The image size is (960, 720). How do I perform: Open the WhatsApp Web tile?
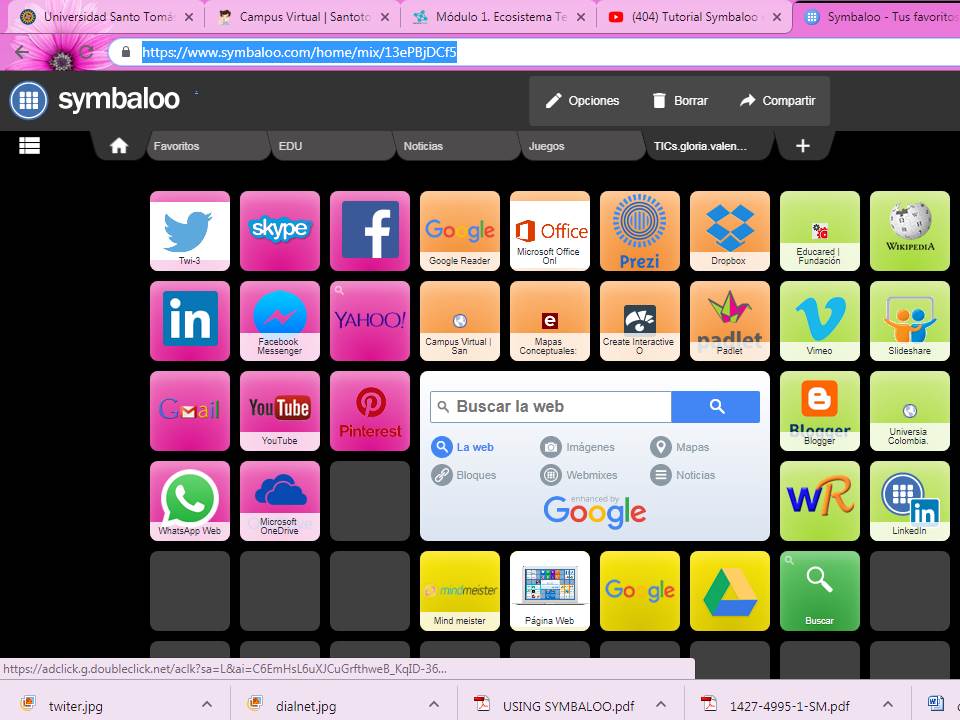pos(190,501)
